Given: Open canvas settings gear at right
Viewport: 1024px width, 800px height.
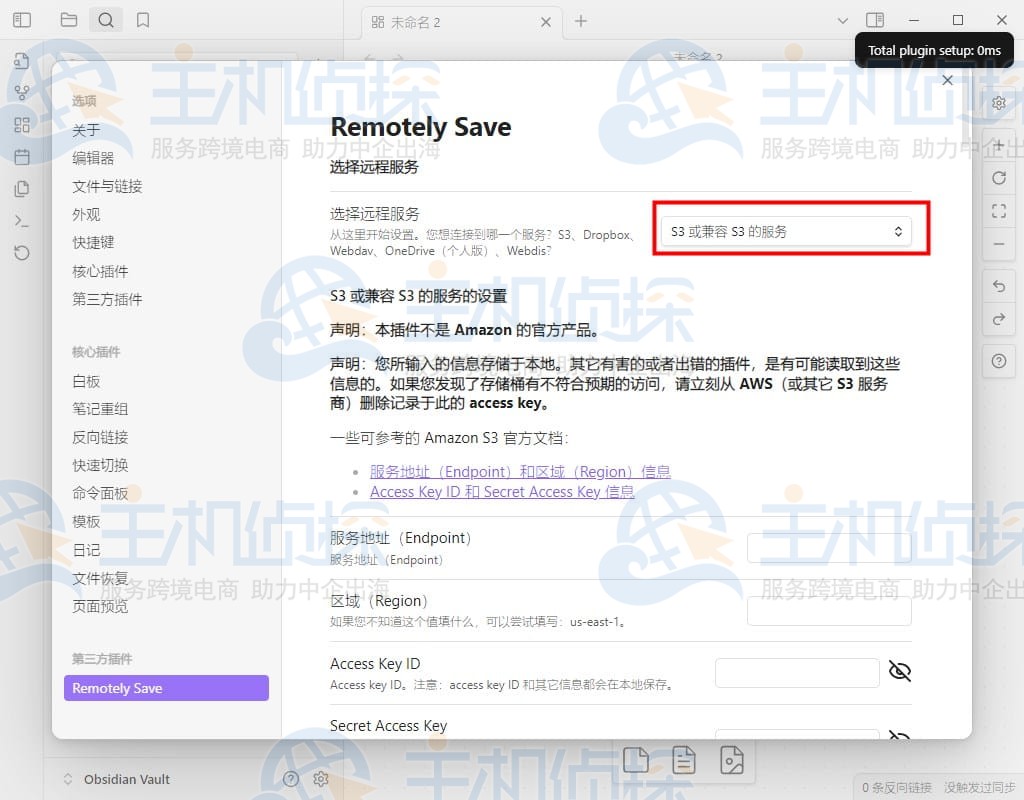Looking at the screenshot, I should click(x=999, y=103).
